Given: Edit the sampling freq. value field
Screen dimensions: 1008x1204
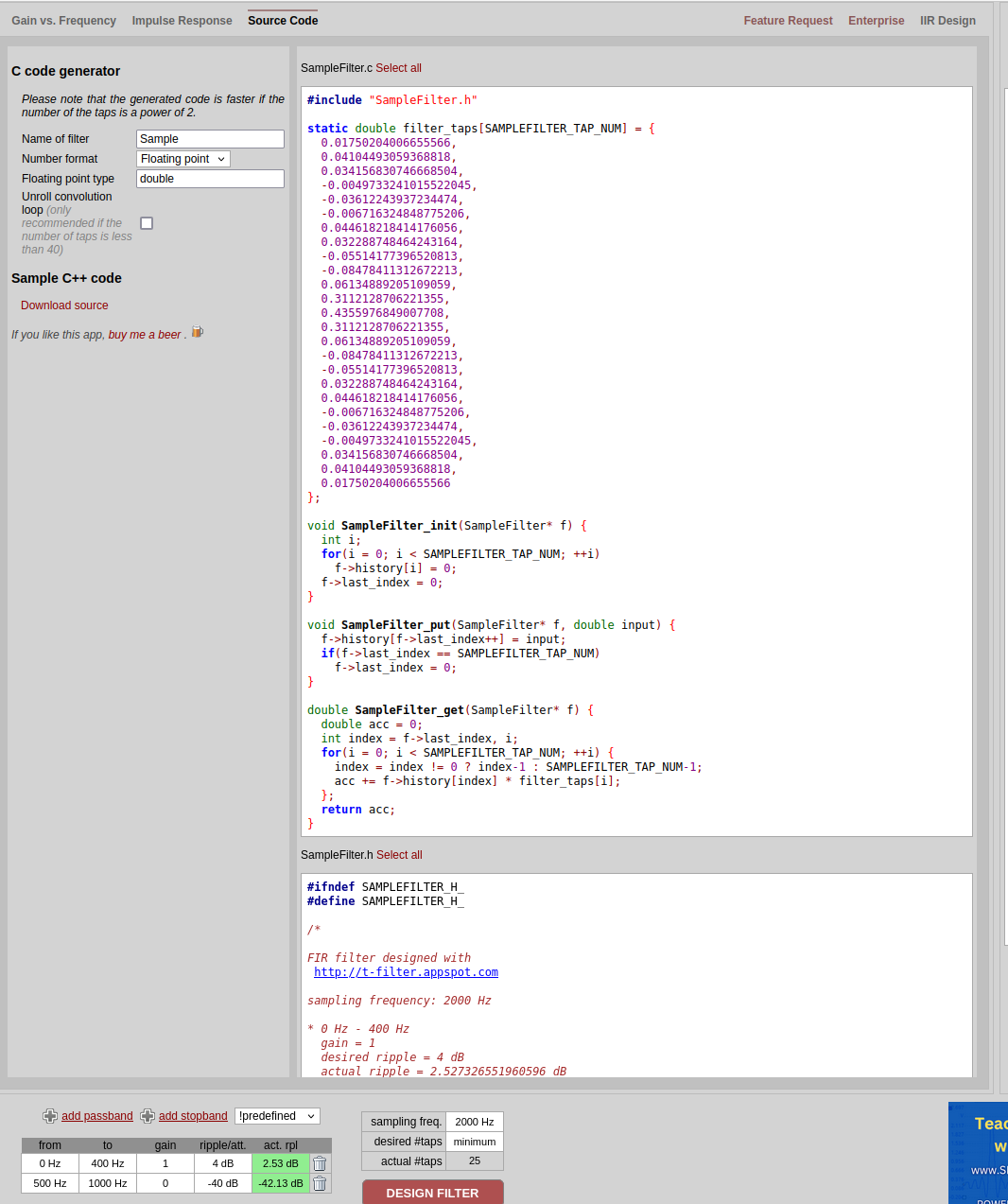Looking at the screenshot, I should click(x=474, y=1122).
